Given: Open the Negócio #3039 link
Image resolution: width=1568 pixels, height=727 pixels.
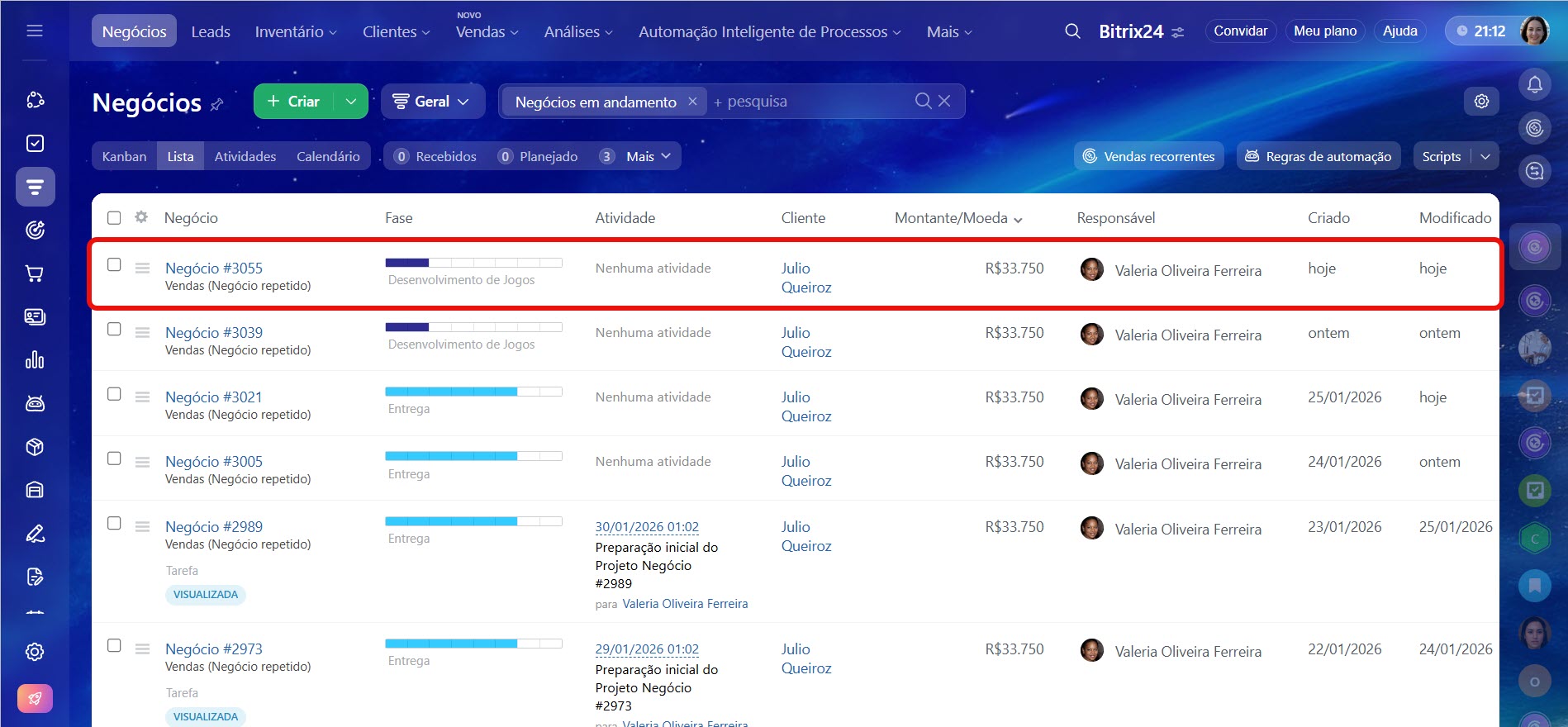Looking at the screenshot, I should pos(214,332).
